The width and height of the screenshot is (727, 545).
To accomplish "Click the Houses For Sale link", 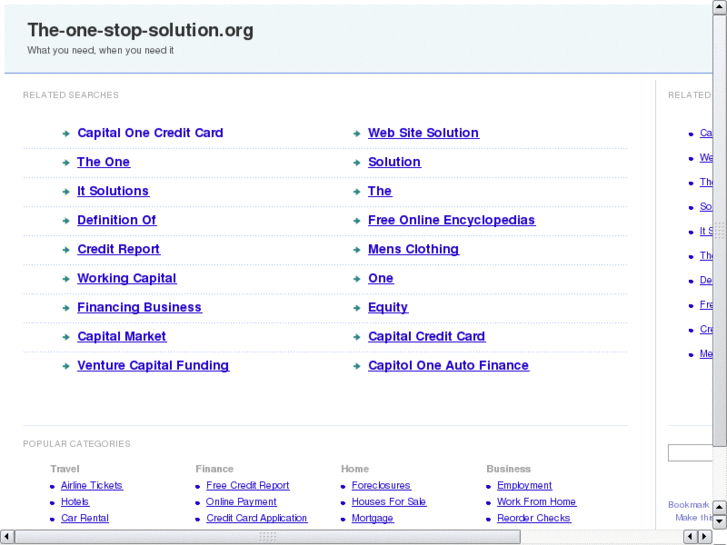I will coord(389,502).
